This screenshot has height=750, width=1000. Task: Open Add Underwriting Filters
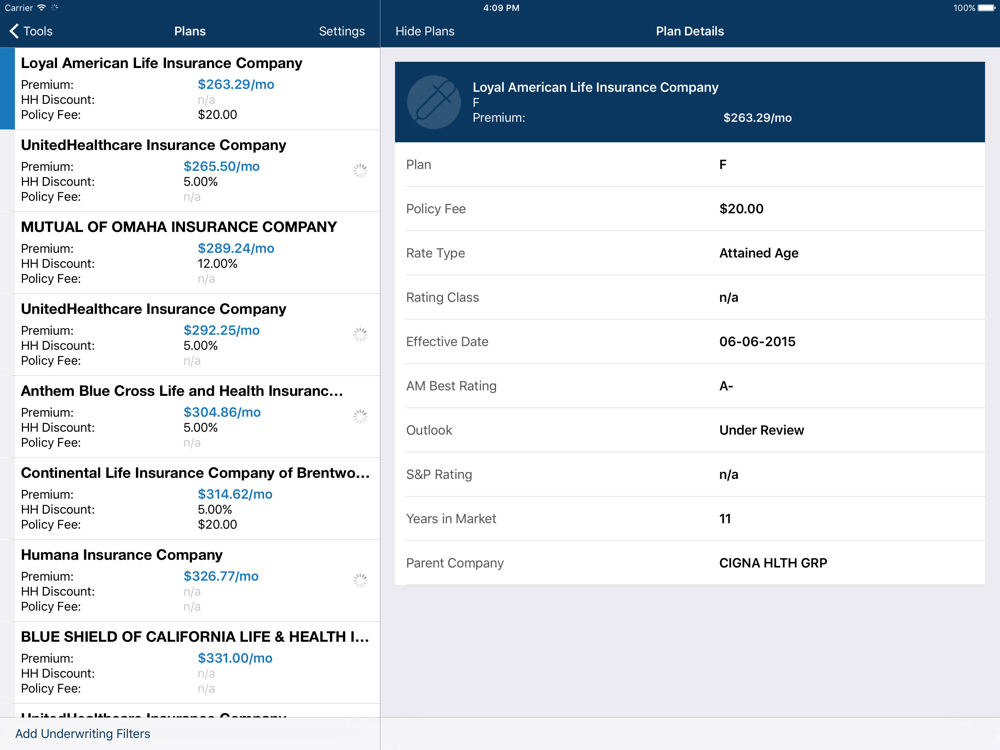click(x=83, y=733)
